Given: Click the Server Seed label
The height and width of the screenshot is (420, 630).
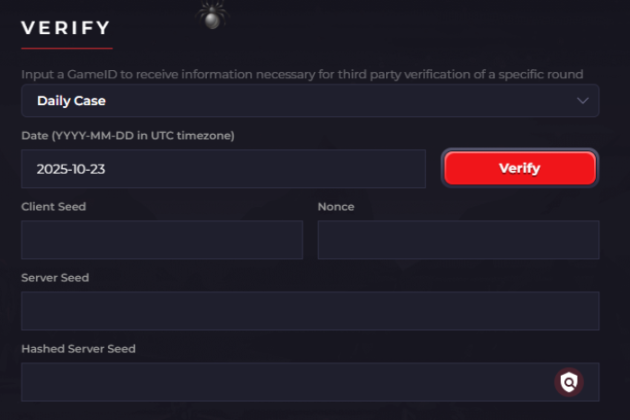Looking at the screenshot, I should 55,277.
